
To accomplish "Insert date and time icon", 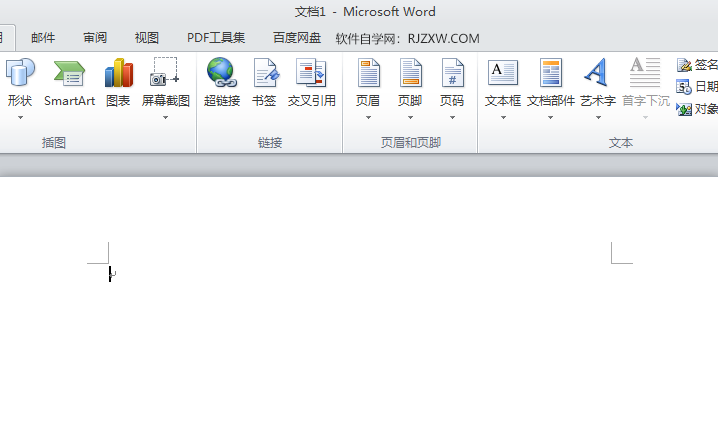I will click(x=684, y=87).
